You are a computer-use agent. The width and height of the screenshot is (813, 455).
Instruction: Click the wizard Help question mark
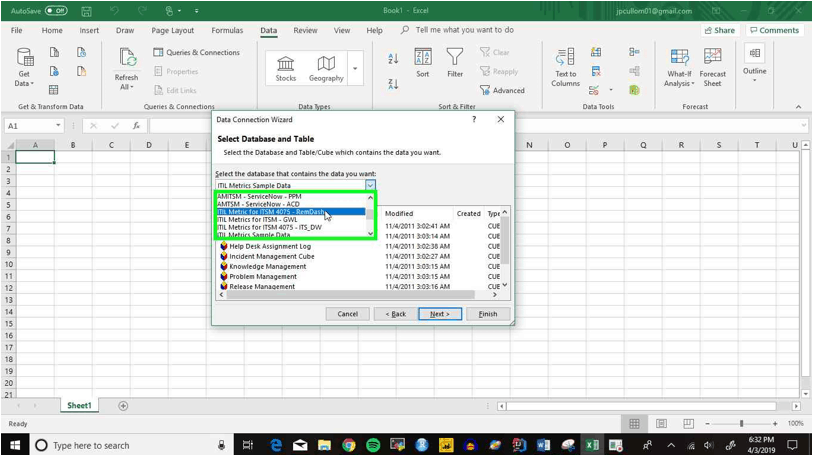click(474, 119)
